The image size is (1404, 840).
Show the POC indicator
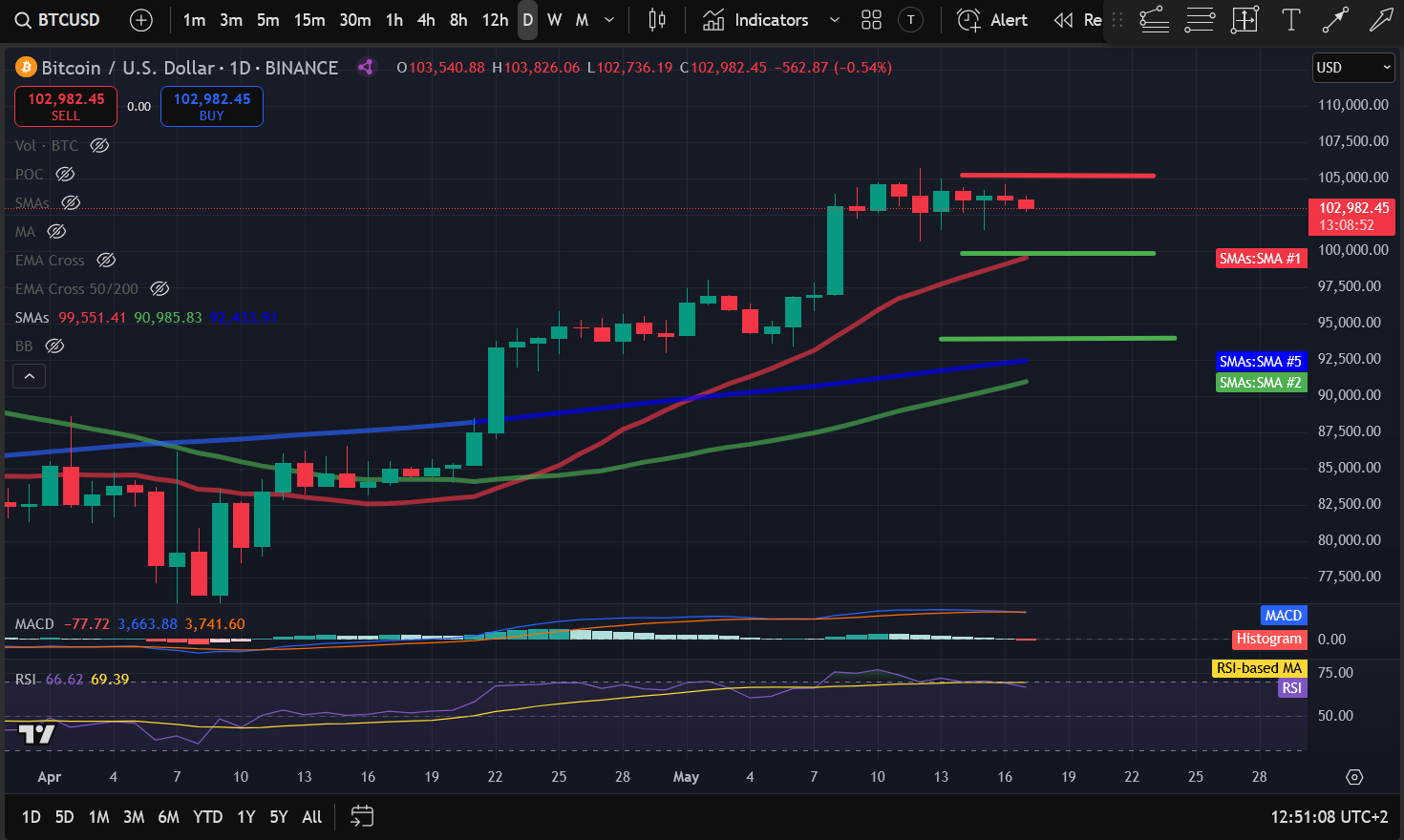tap(65, 174)
